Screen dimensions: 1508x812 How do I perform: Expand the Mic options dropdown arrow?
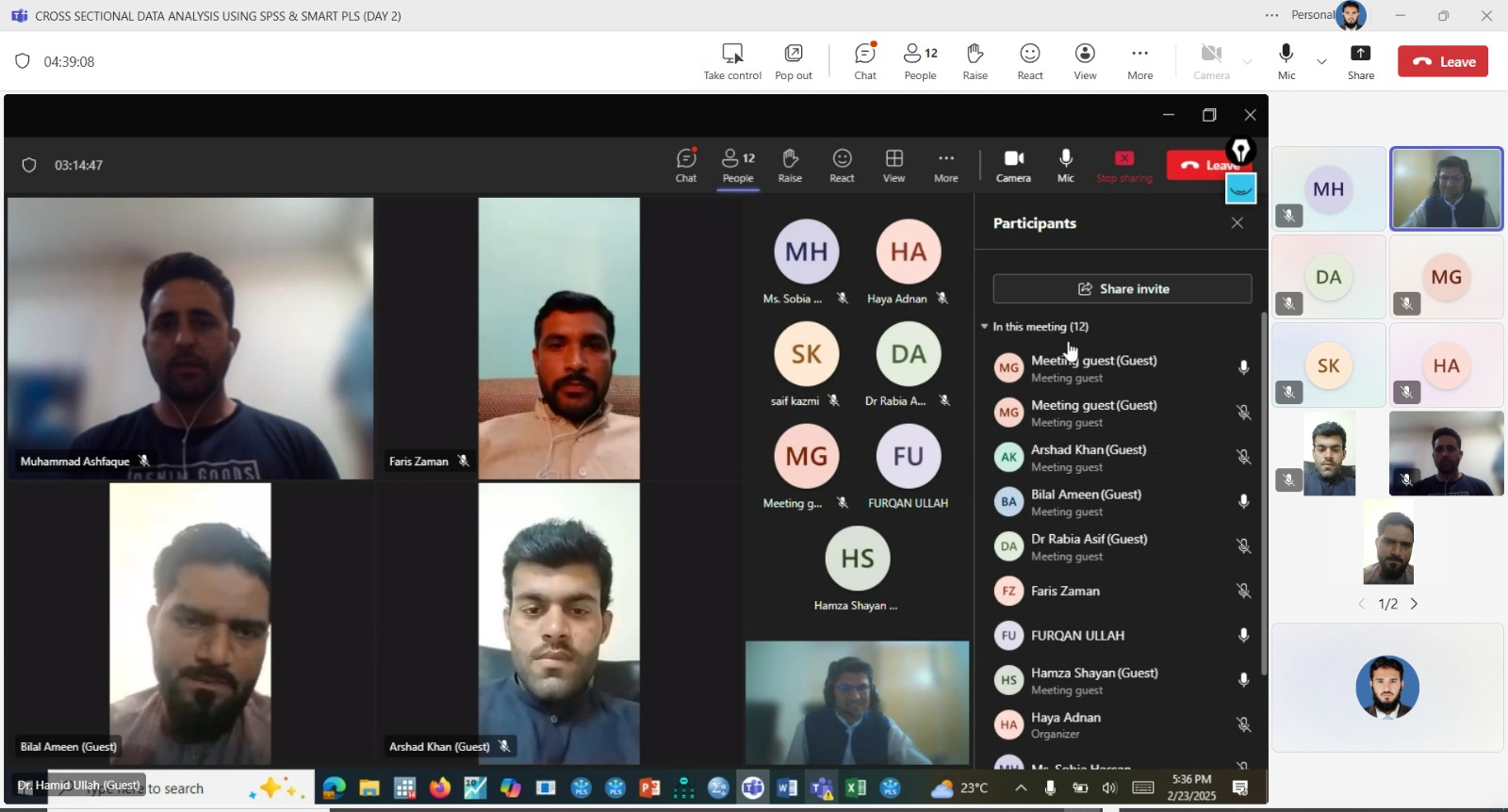click(1321, 62)
